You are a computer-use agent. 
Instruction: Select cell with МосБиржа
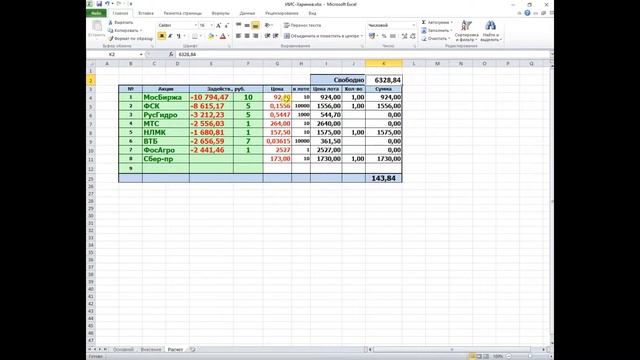point(166,97)
